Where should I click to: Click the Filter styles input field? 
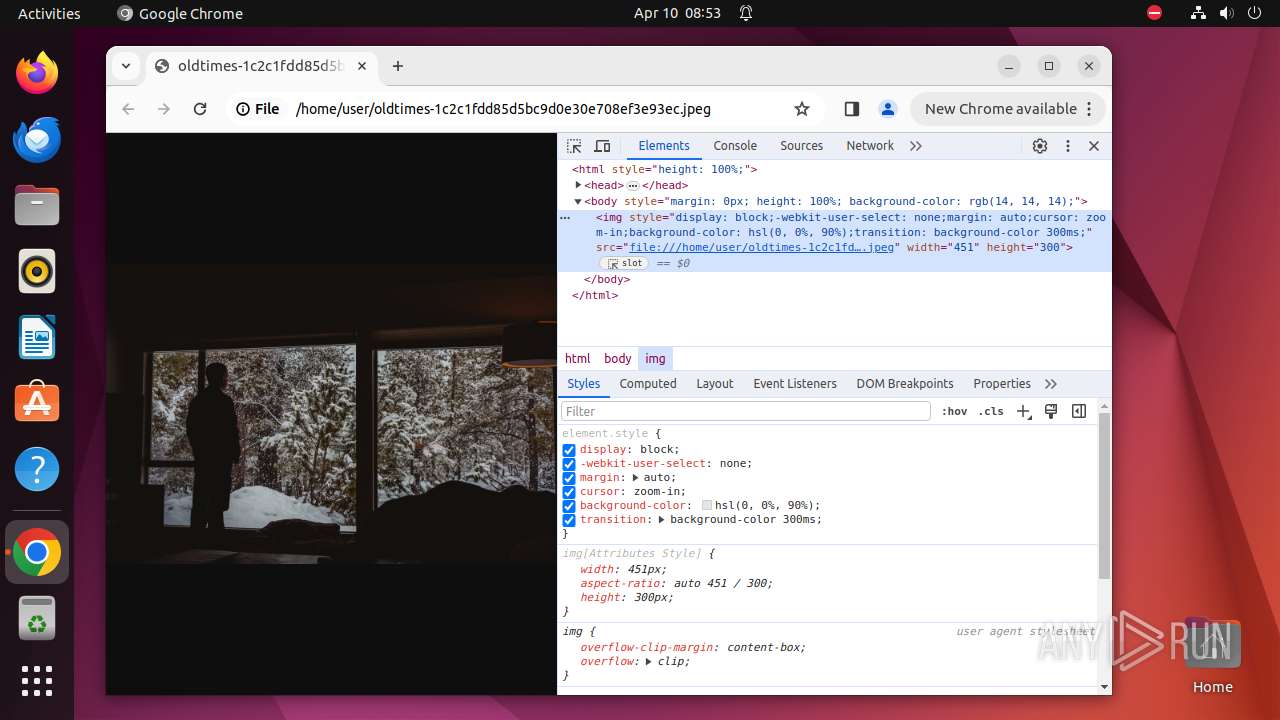click(x=746, y=411)
